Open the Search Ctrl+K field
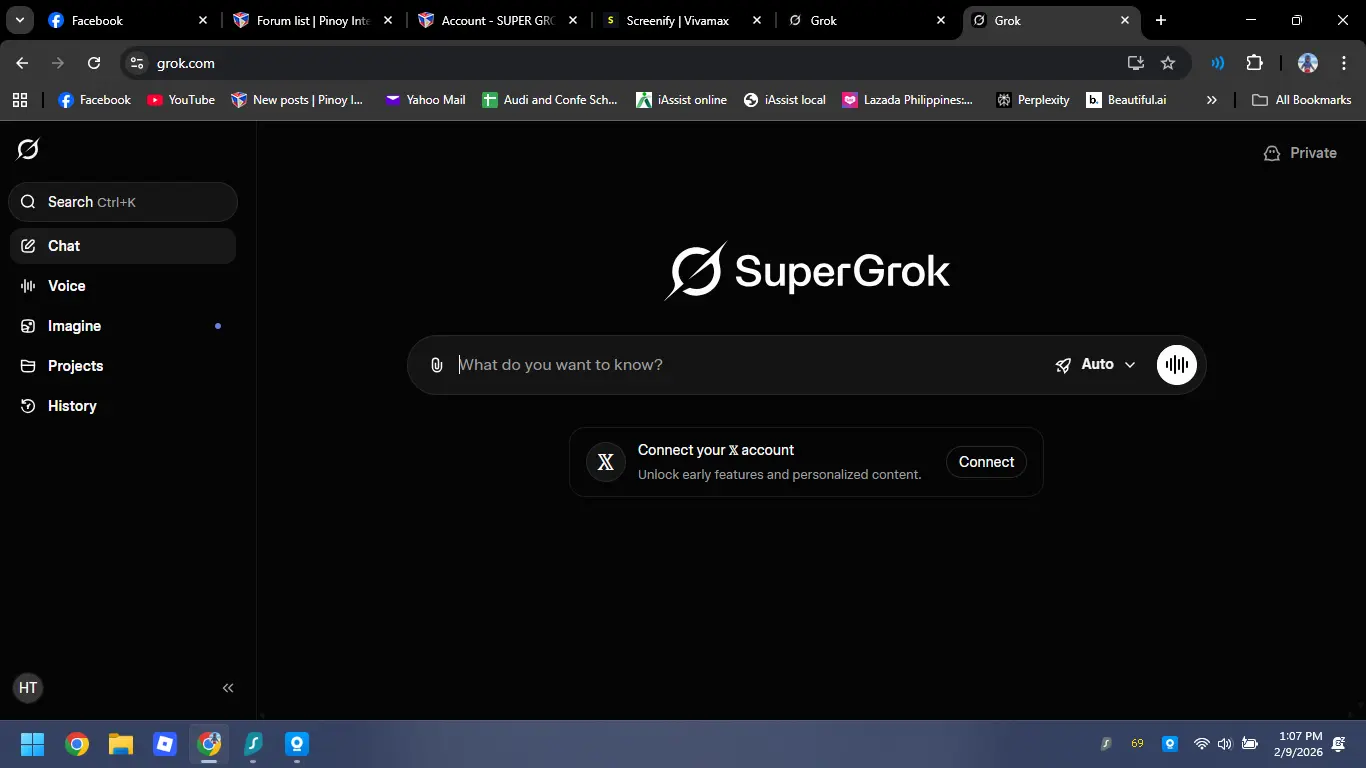 [x=123, y=202]
